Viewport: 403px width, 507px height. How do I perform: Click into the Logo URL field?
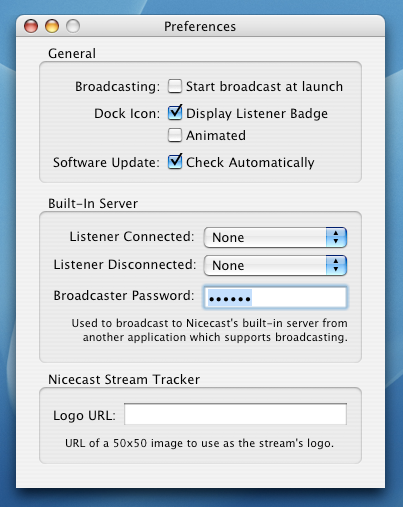(235, 414)
